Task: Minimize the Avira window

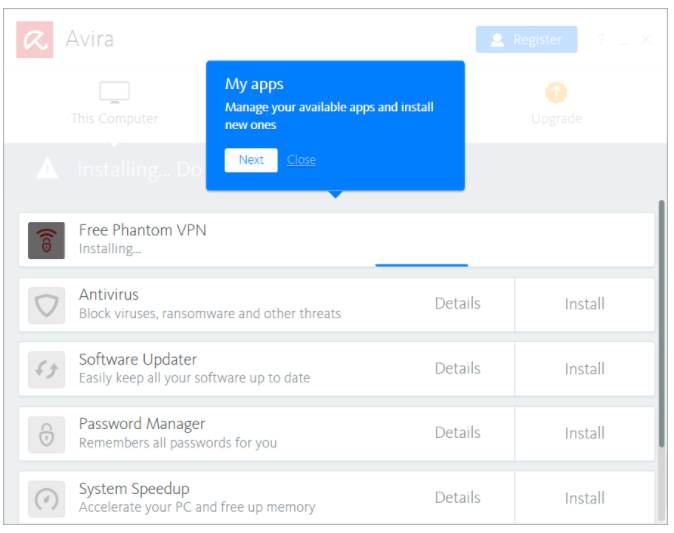Action: (x=624, y=43)
